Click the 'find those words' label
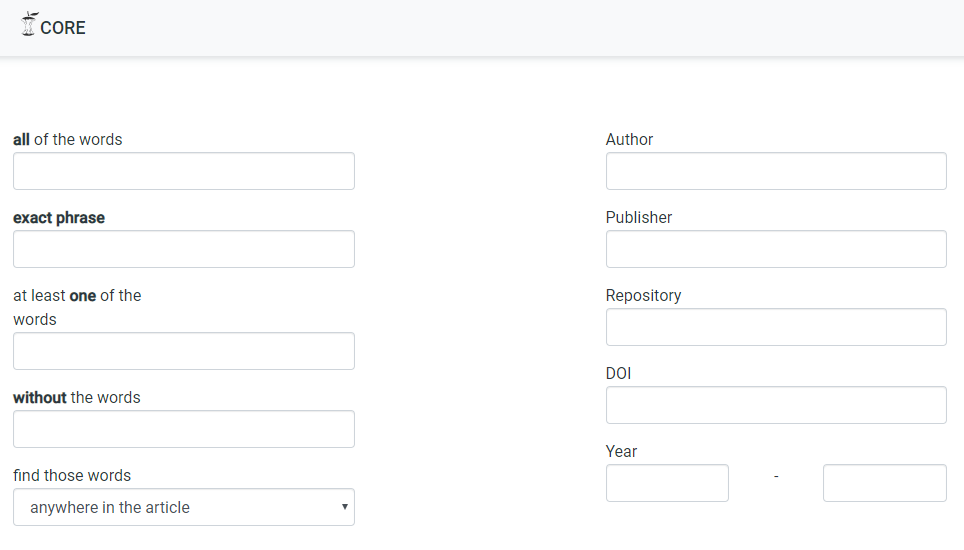Screen dimensions: 964x550 [72, 476]
